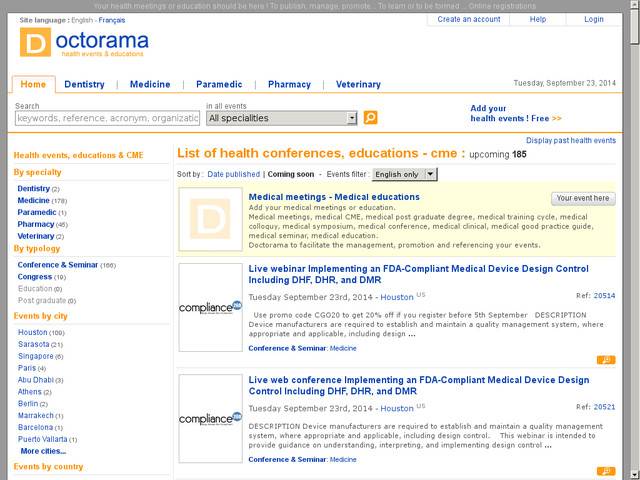Show events in Berlin
The image size is (640, 480).
28,403
